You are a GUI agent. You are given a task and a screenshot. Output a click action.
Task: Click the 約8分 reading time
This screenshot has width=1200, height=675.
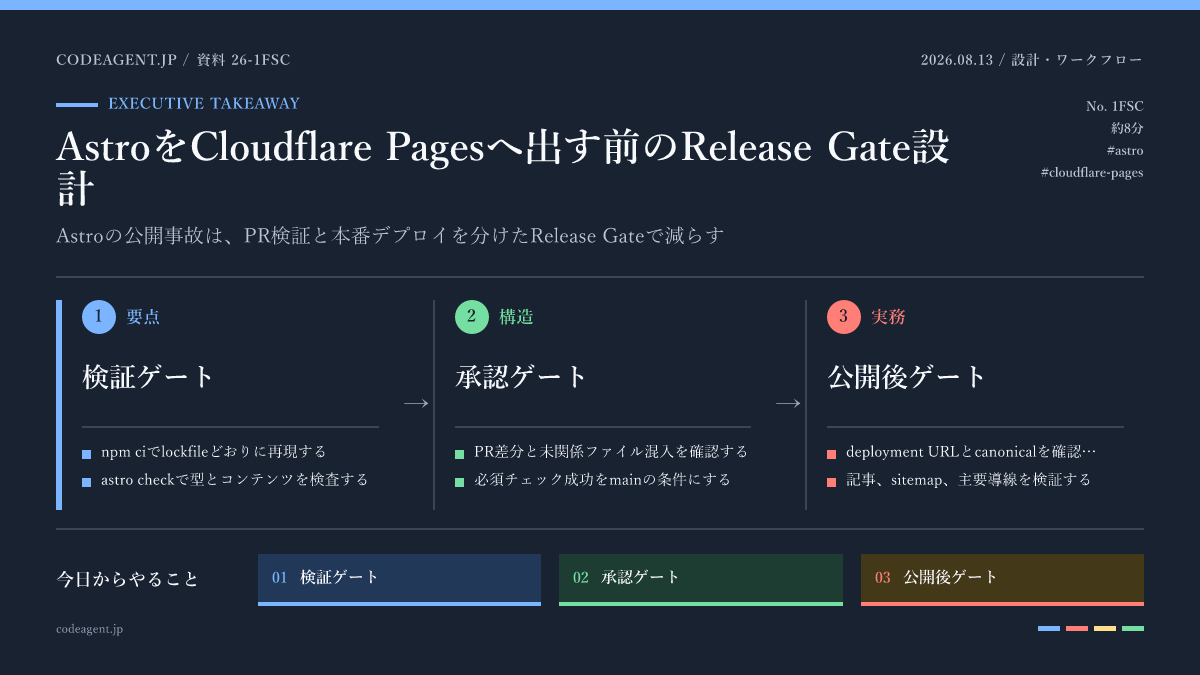pyautogui.click(x=1127, y=128)
